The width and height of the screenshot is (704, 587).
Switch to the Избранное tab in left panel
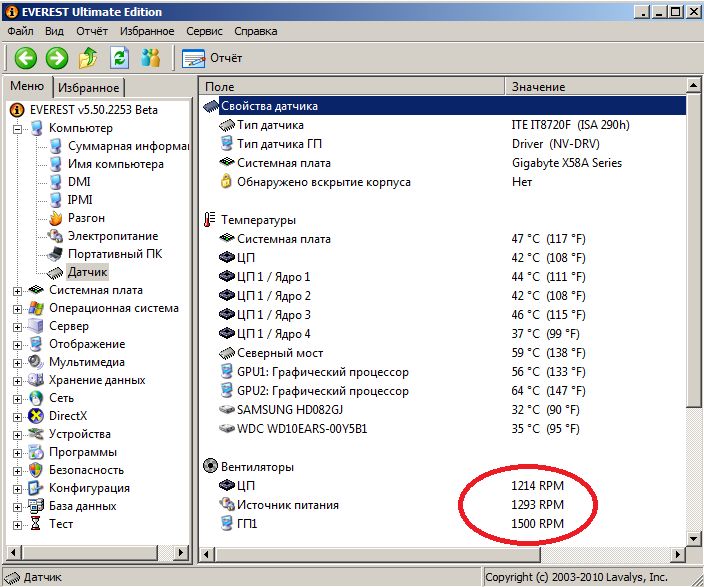pyautogui.click(x=88, y=88)
